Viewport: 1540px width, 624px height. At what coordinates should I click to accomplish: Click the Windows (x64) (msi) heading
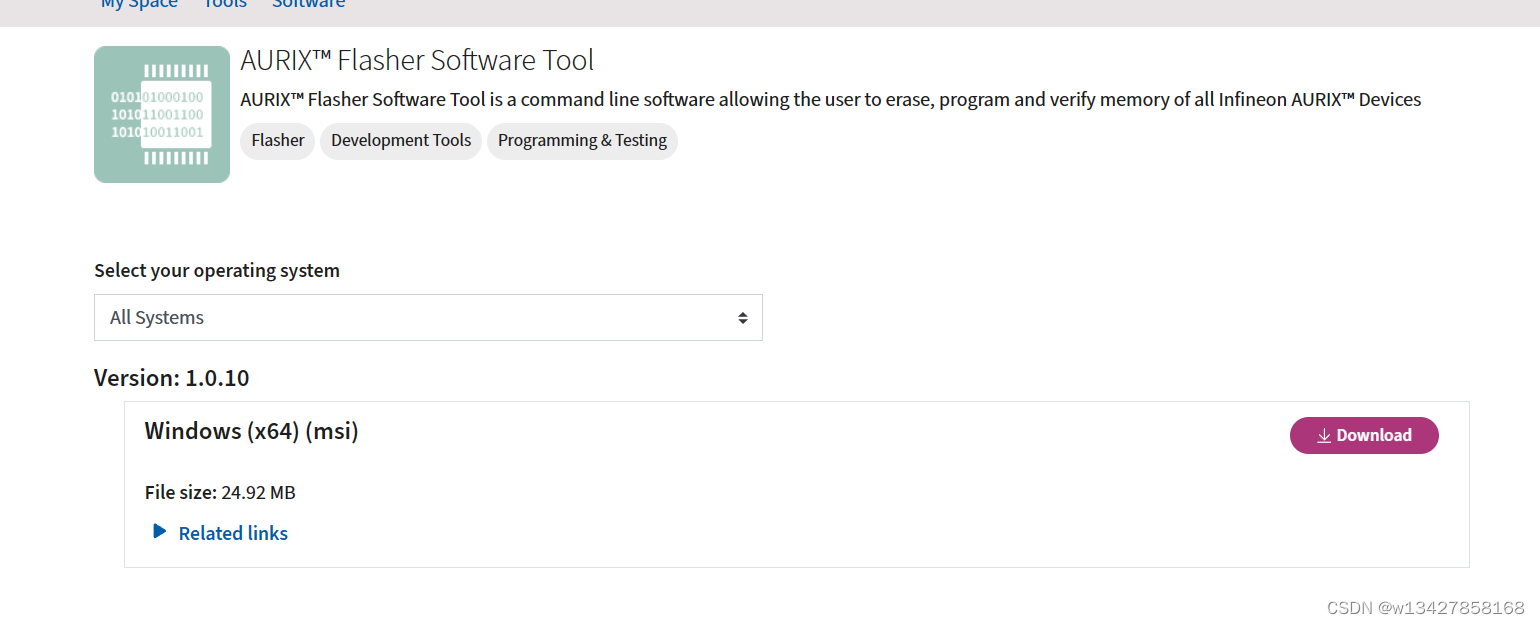(252, 431)
